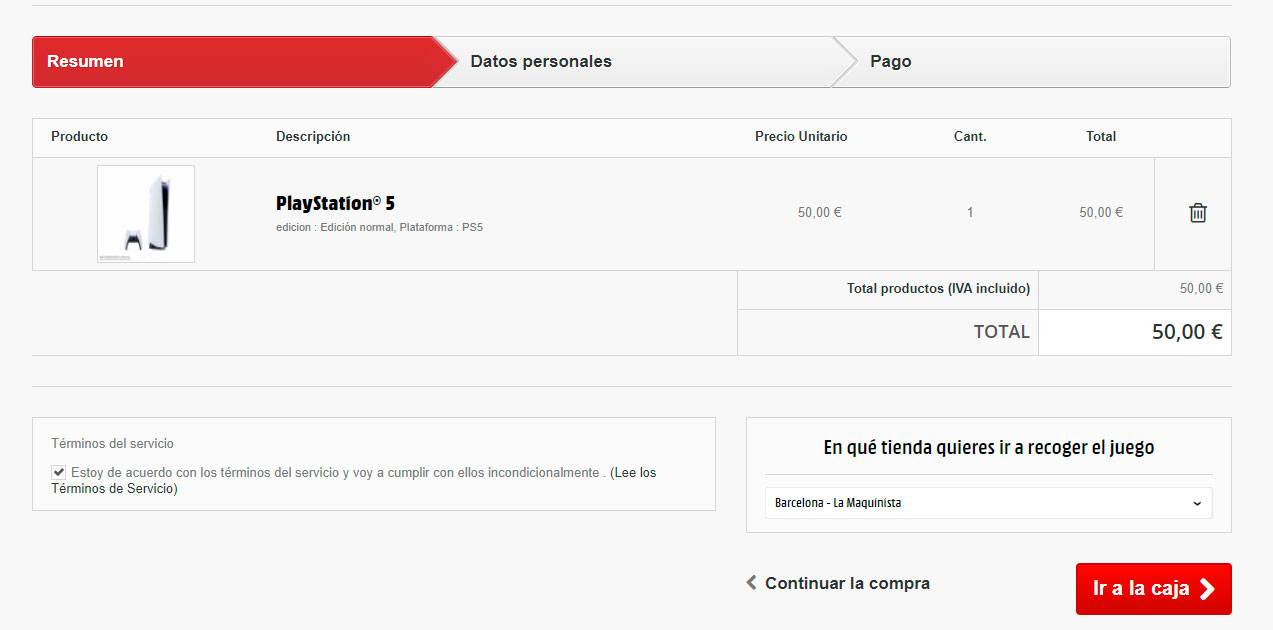The width and height of the screenshot is (1273, 630).
Task: Click the Términos del servicio heading
Action: pos(112,444)
